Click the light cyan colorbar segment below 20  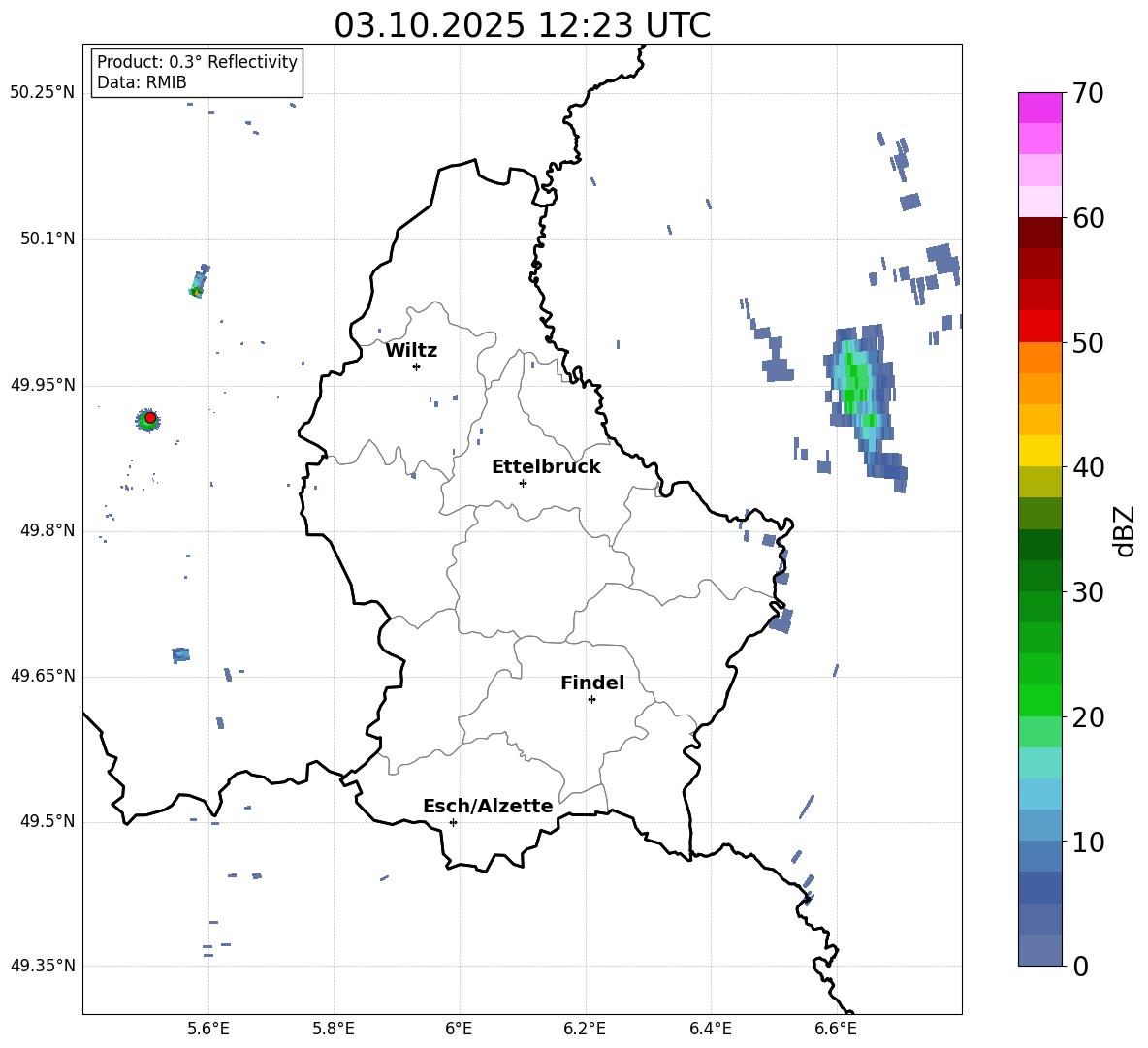click(1039, 763)
